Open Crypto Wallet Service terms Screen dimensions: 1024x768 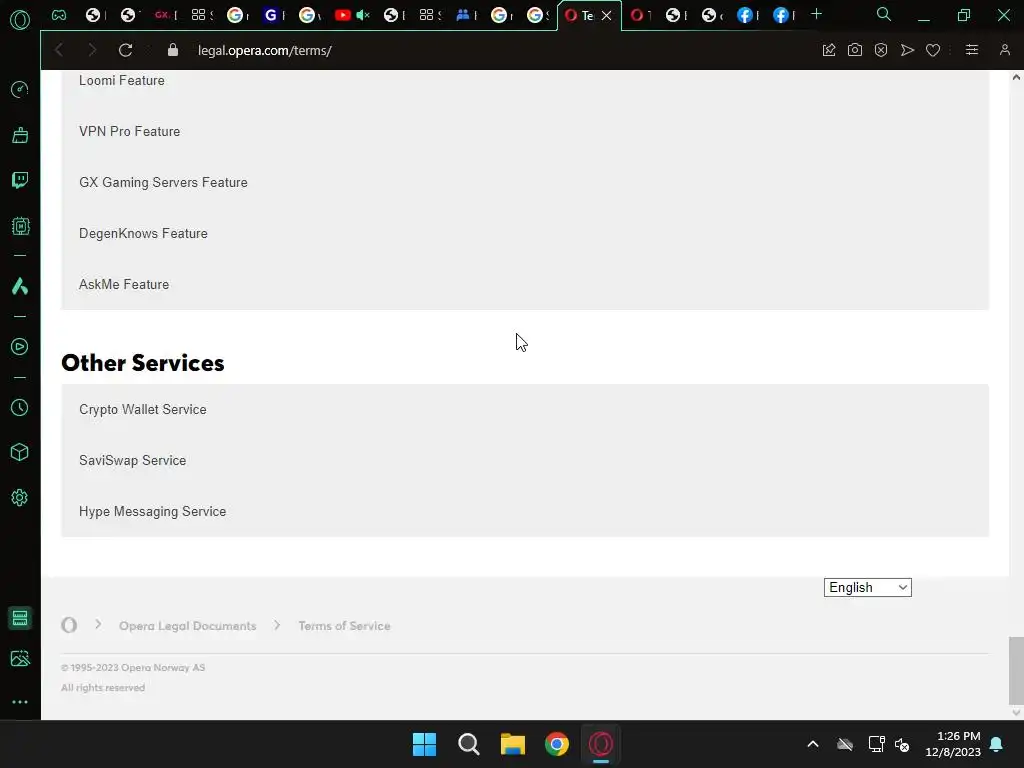point(142,409)
